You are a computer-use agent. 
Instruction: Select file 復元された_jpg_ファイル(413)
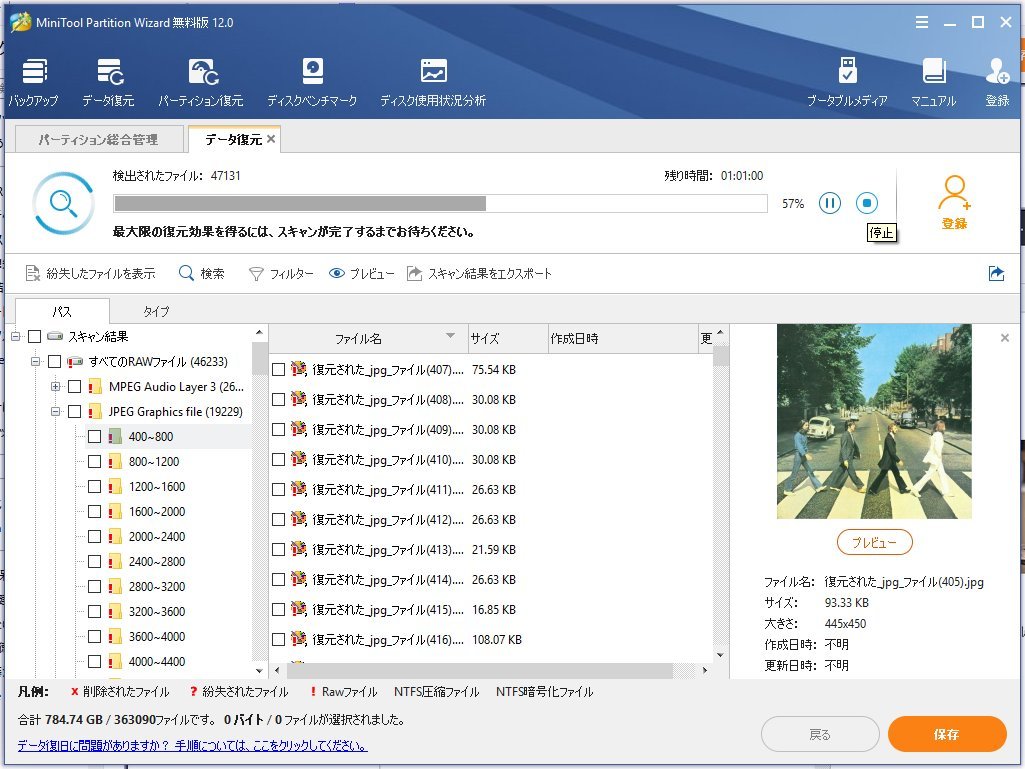[387, 549]
